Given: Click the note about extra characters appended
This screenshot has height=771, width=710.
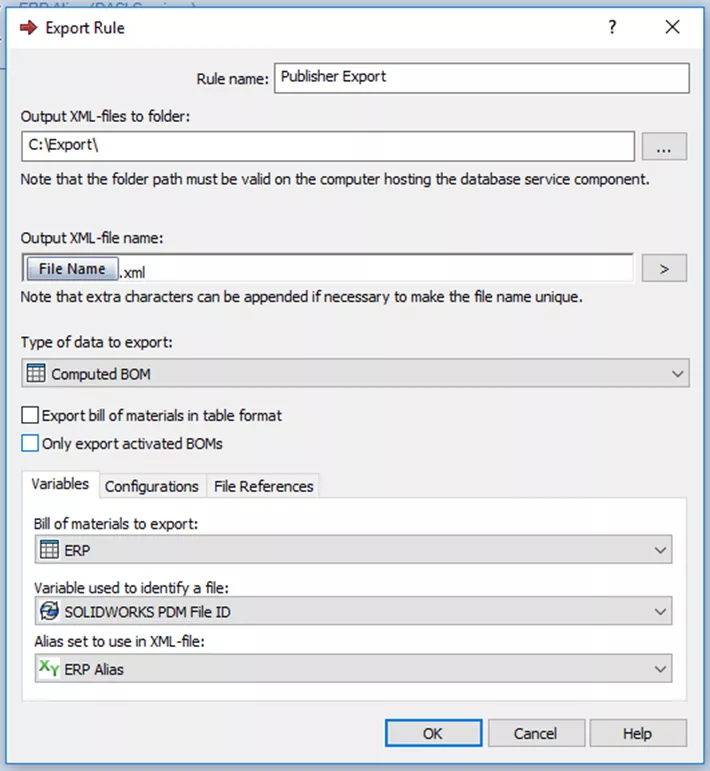Looking at the screenshot, I should tap(301, 297).
